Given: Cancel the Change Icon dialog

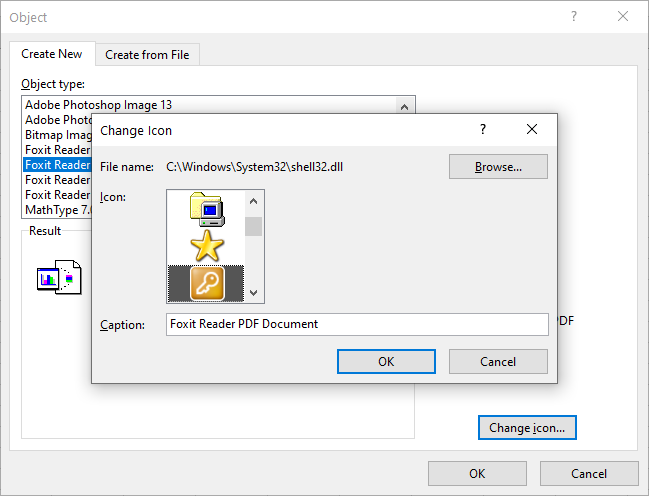Looking at the screenshot, I should click(x=498, y=361).
